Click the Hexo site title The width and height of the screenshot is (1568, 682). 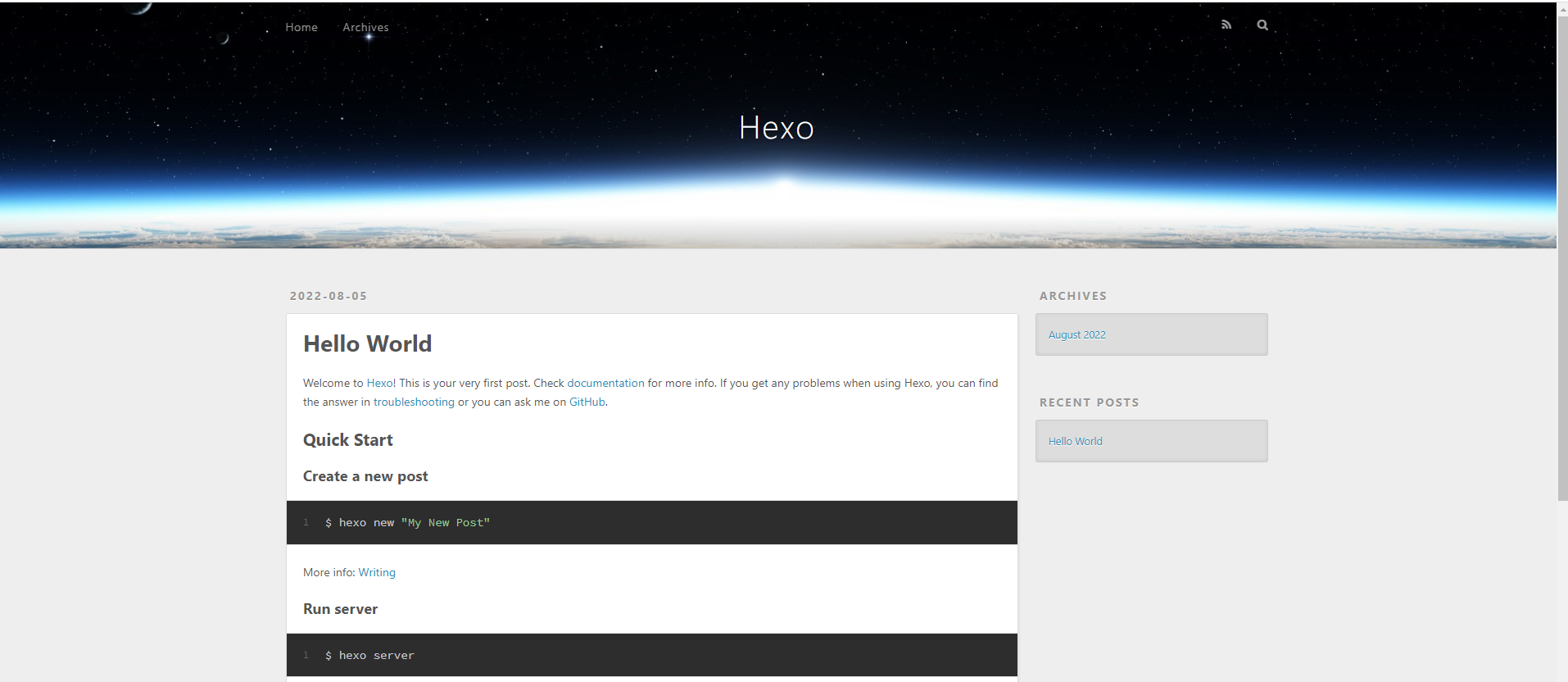click(776, 128)
